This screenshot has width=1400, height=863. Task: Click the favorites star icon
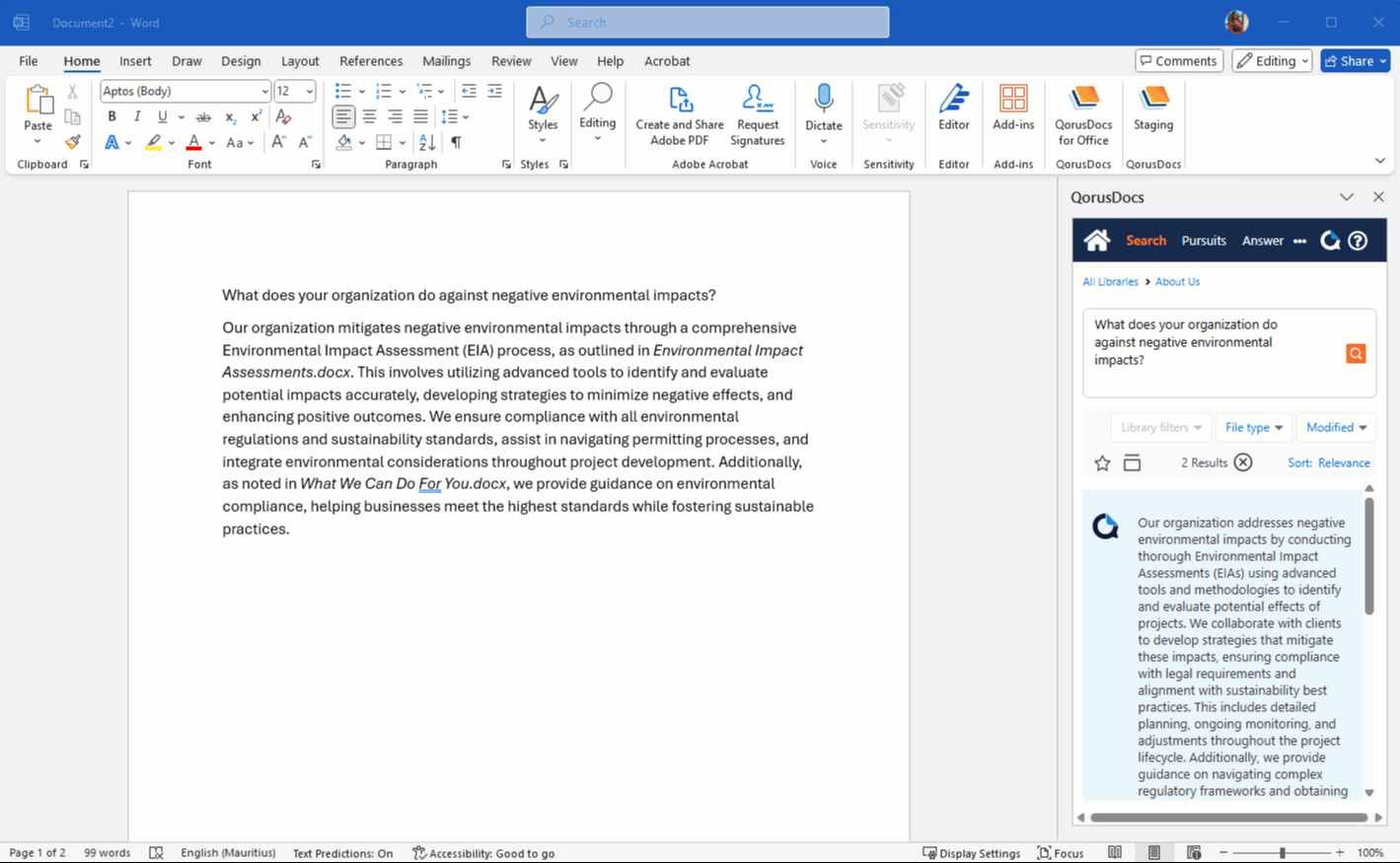pos(1102,464)
